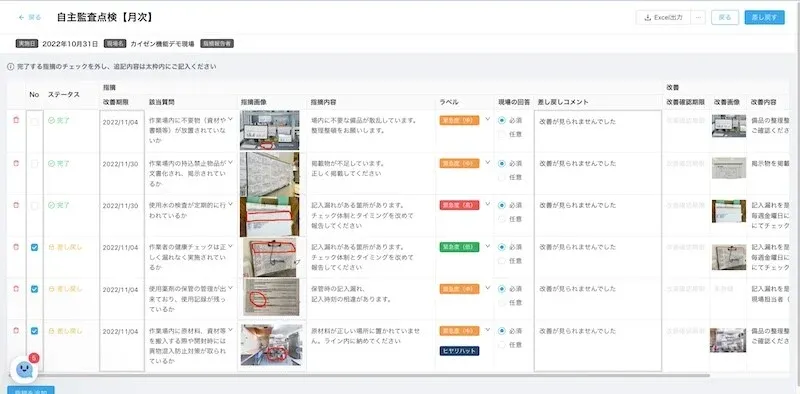Expand the 不要物 question dropdown chevron
The width and height of the screenshot is (800, 394).
click(230, 119)
